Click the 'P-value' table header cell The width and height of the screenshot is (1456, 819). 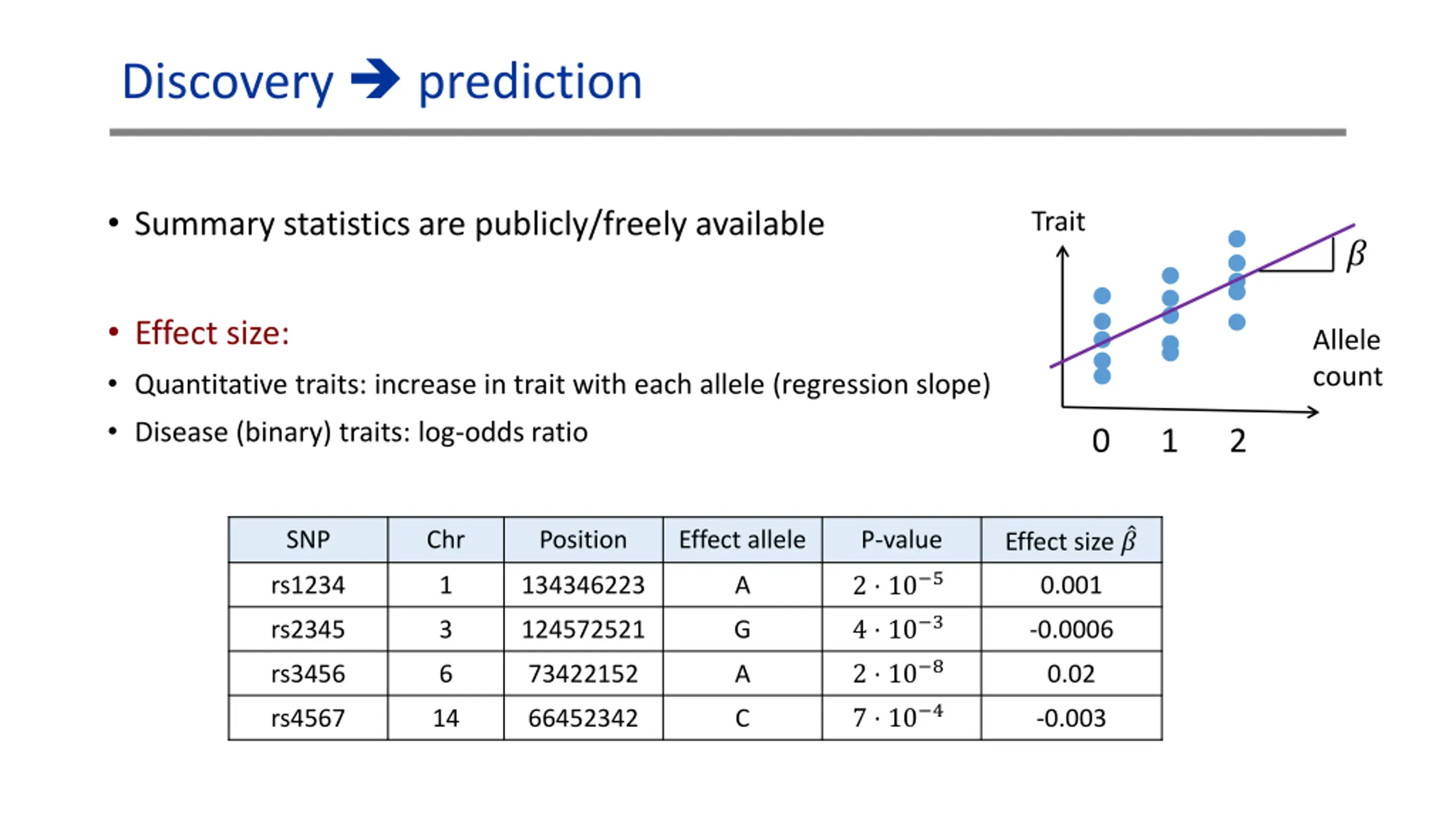[x=901, y=540]
